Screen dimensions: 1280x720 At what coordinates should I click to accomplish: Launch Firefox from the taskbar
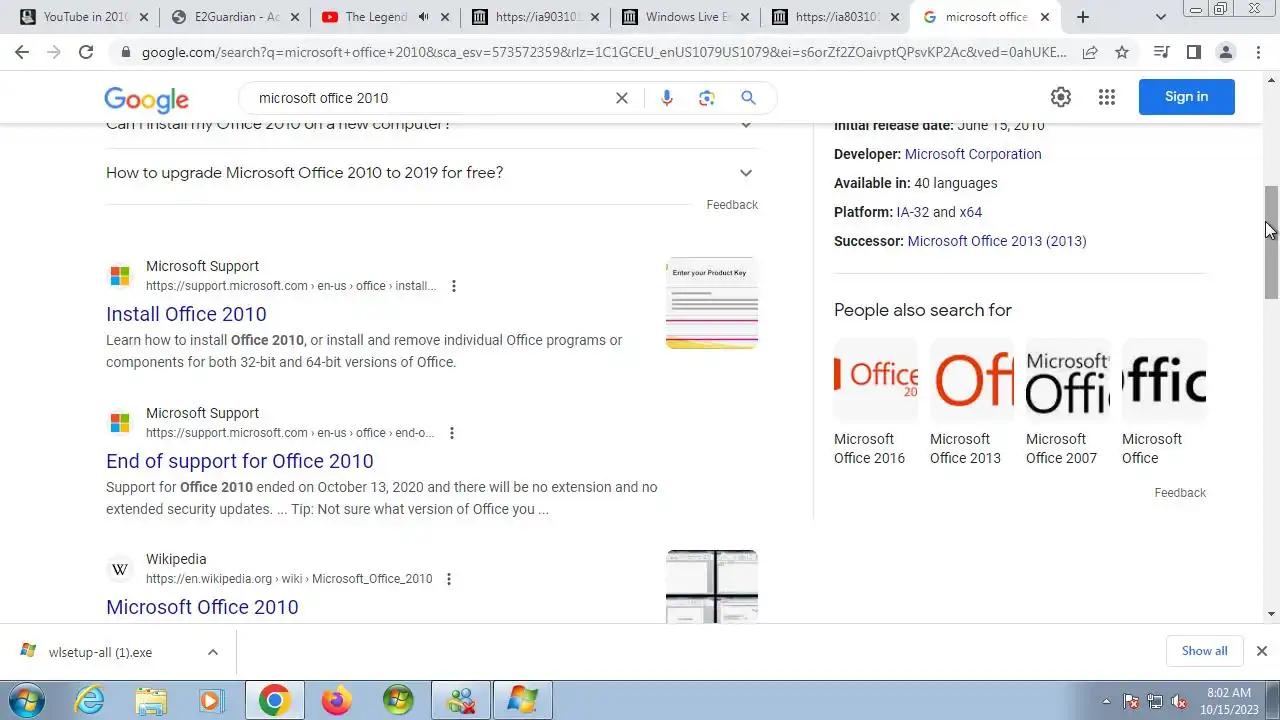336,700
